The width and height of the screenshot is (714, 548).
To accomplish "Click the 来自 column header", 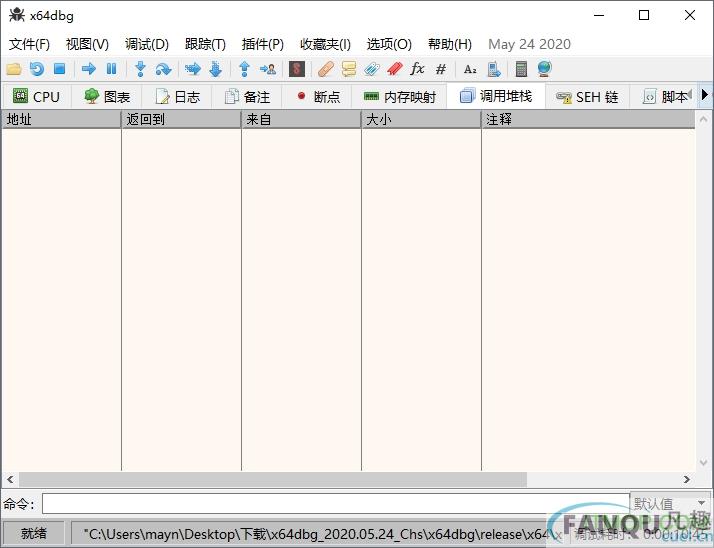I will 301,119.
